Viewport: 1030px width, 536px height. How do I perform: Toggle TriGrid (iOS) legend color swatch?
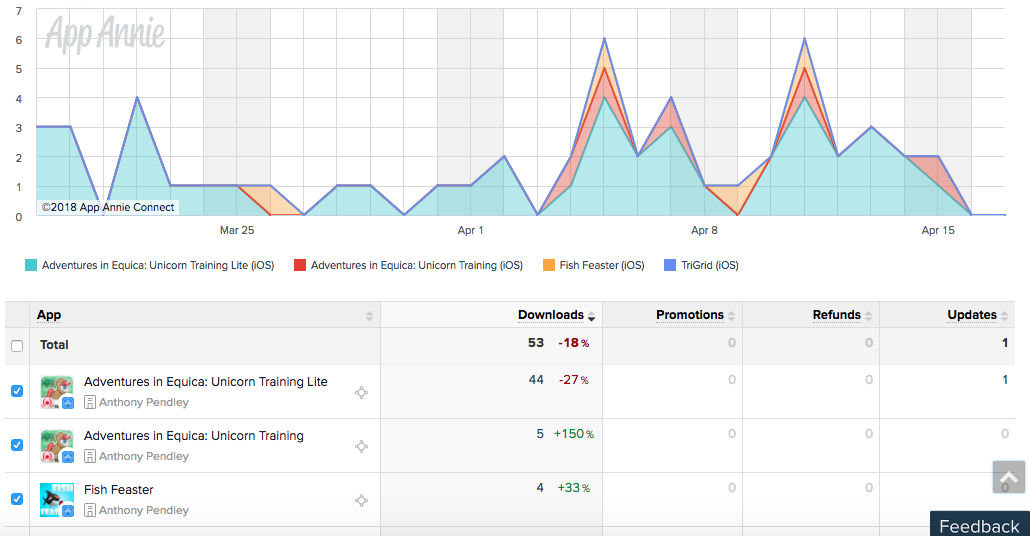[670, 265]
